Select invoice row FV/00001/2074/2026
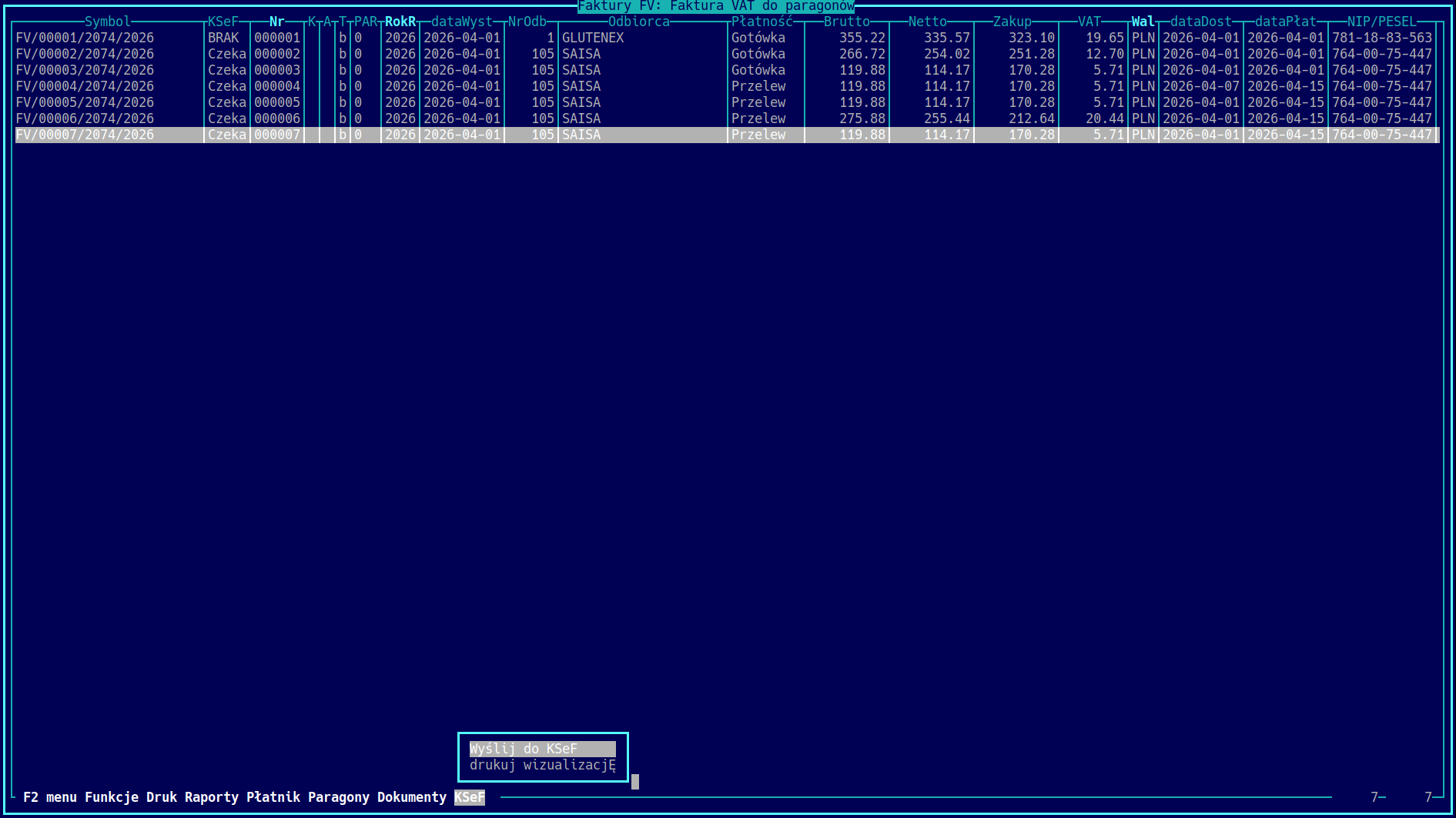Image resolution: width=1456 pixels, height=818 pixels. point(726,38)
